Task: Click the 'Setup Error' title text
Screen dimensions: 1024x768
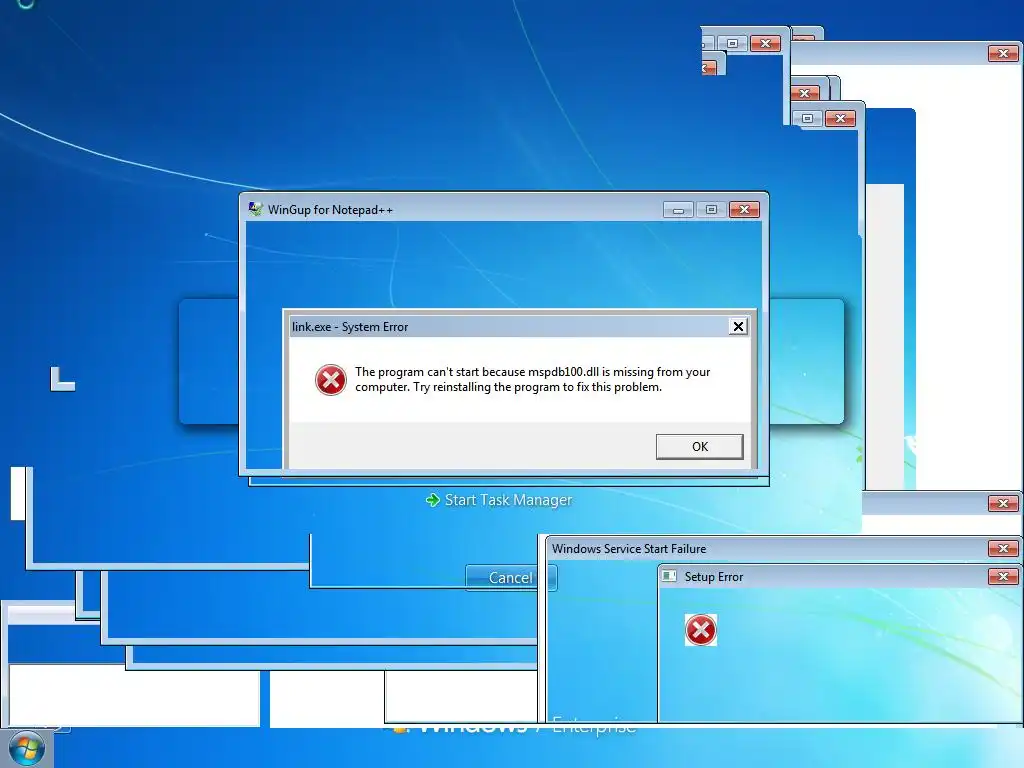Action: (x=714, y=577)
